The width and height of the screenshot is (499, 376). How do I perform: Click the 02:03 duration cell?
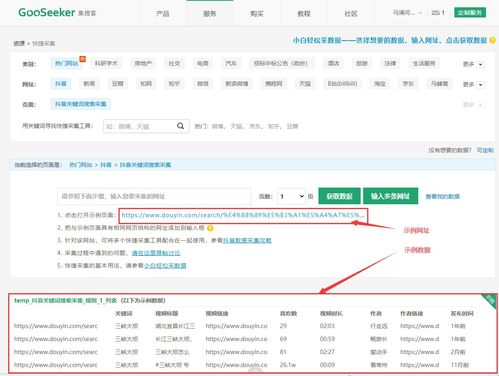pyautogui.click(x=327, y=326)
